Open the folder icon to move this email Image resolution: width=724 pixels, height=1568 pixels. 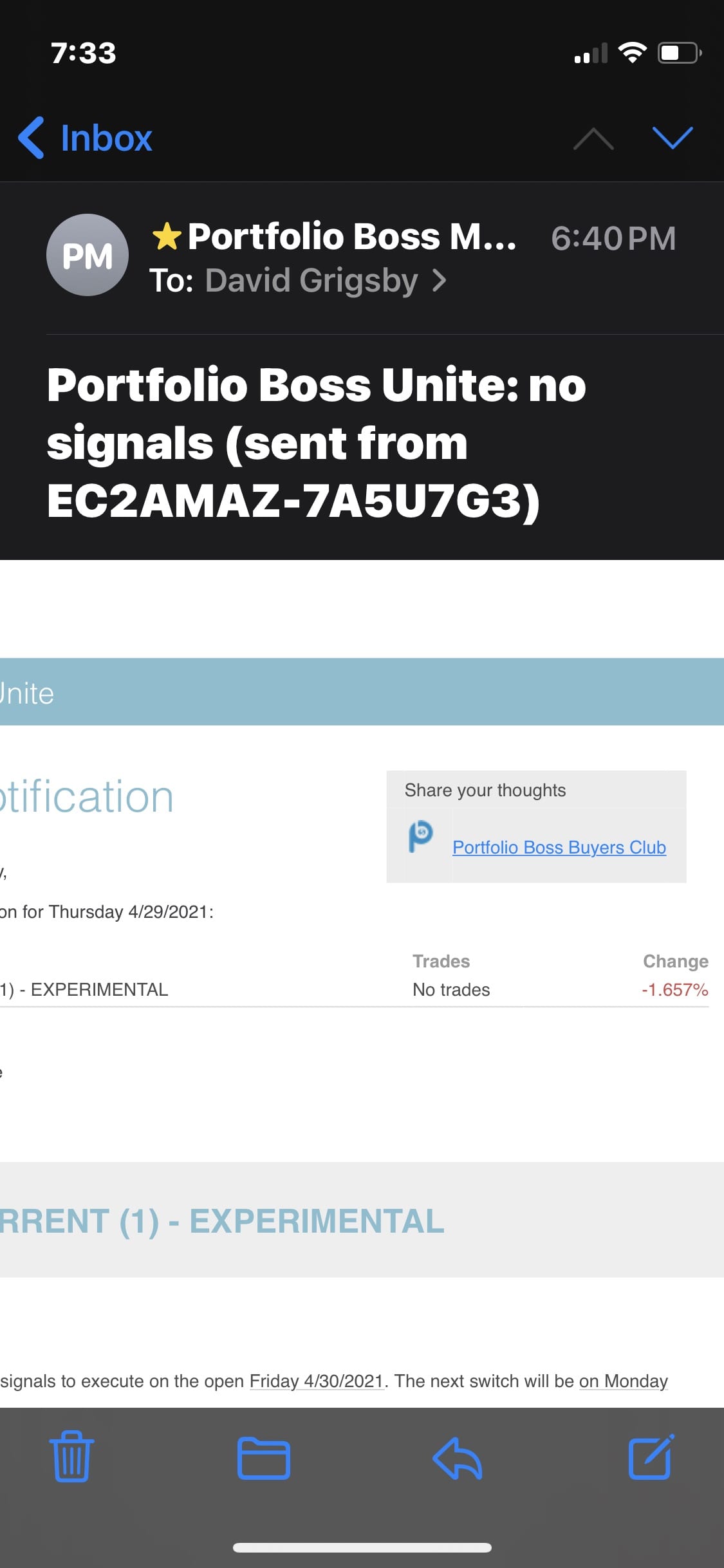pyautogui.click(x=264, y=1459)
